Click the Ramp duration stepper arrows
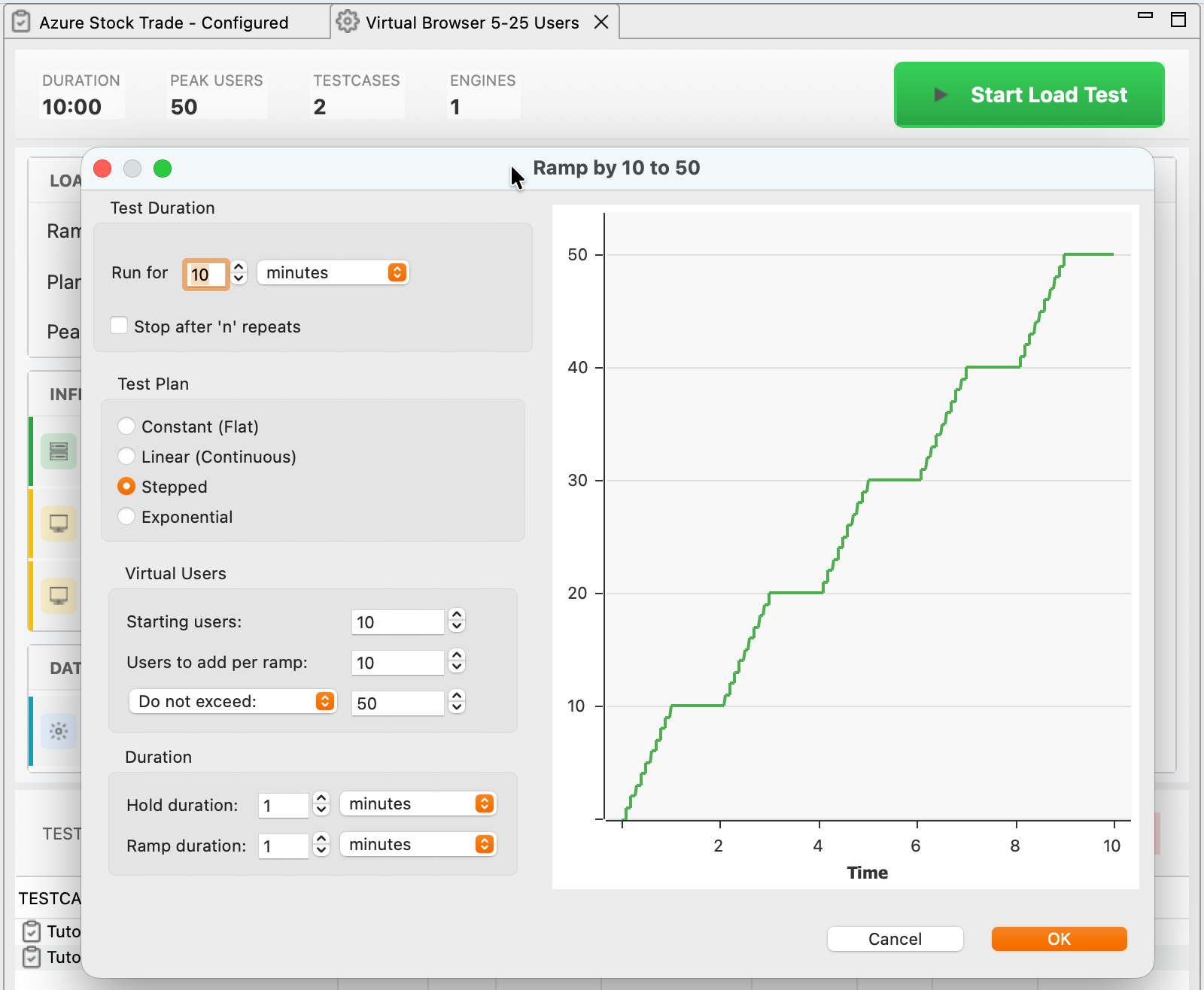This screenshot has height=990, width=1204. click(321, 845)
